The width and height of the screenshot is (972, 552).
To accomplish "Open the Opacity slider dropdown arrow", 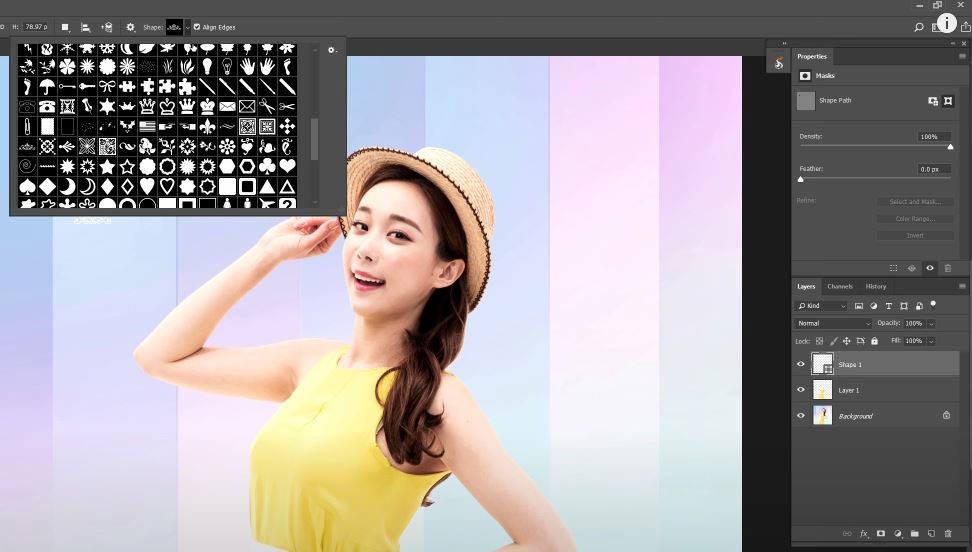I will click(931, 324).
